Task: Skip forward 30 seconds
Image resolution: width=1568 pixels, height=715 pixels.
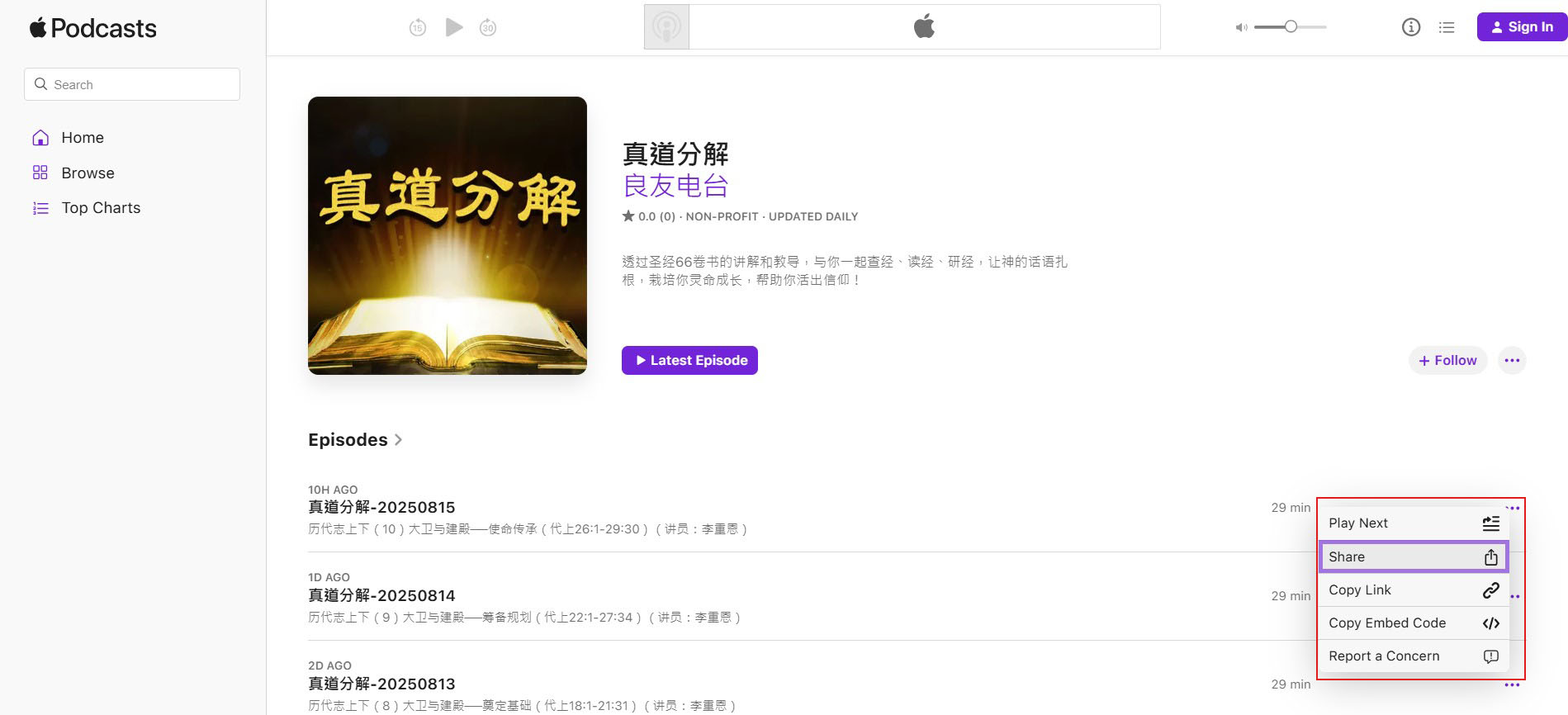Action: [x=488, y=27]
